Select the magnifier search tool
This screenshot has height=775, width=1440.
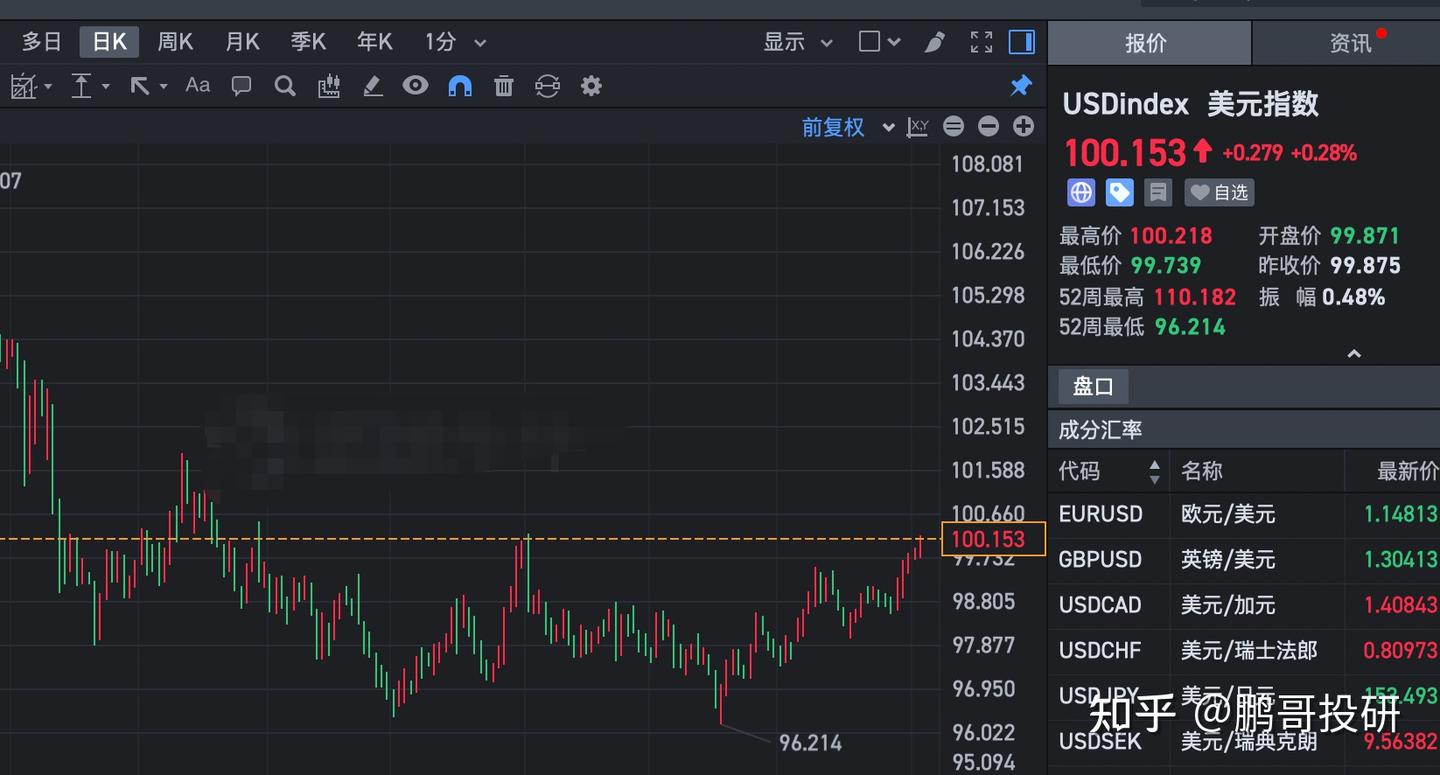coord(284,85)
